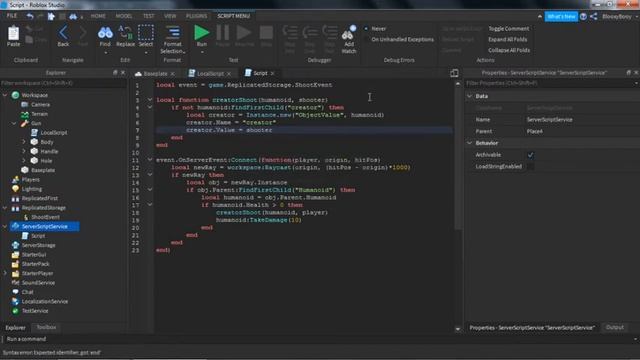Screen dimensions: 640x360
Task: Toggle the Archivable checkbox
Action: 530,155
